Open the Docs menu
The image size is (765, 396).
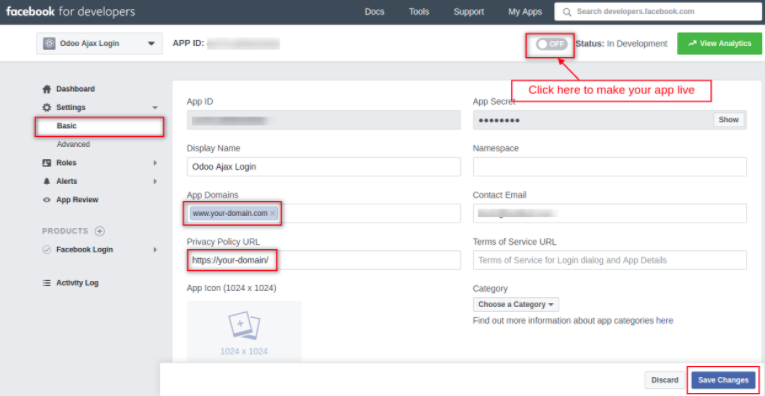pyautogui.click(x=374, y=12)
